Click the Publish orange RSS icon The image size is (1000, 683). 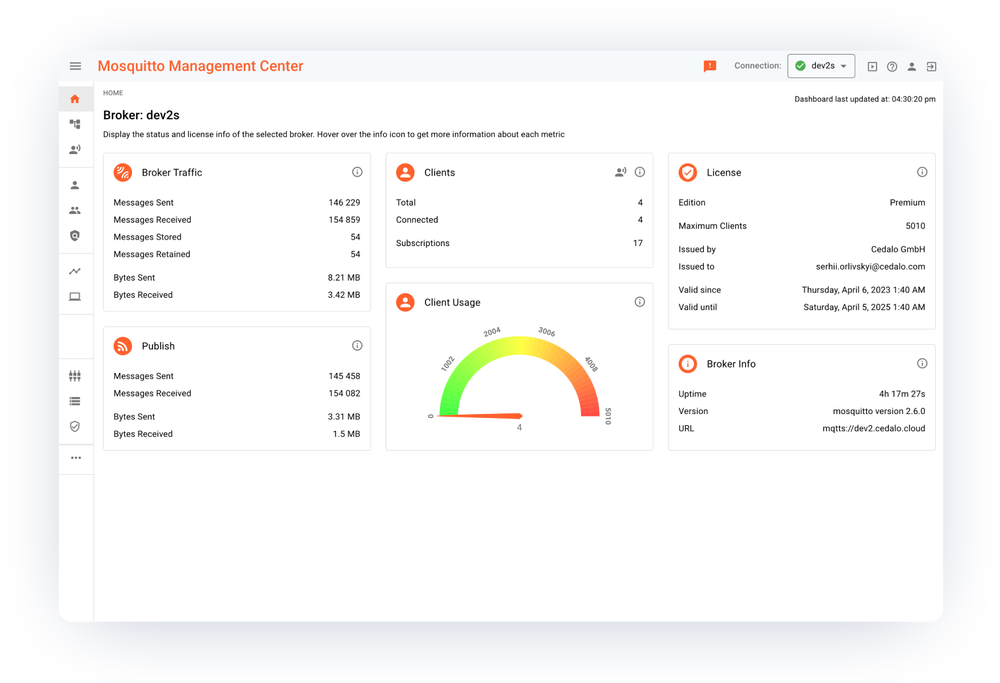point(122,346)
